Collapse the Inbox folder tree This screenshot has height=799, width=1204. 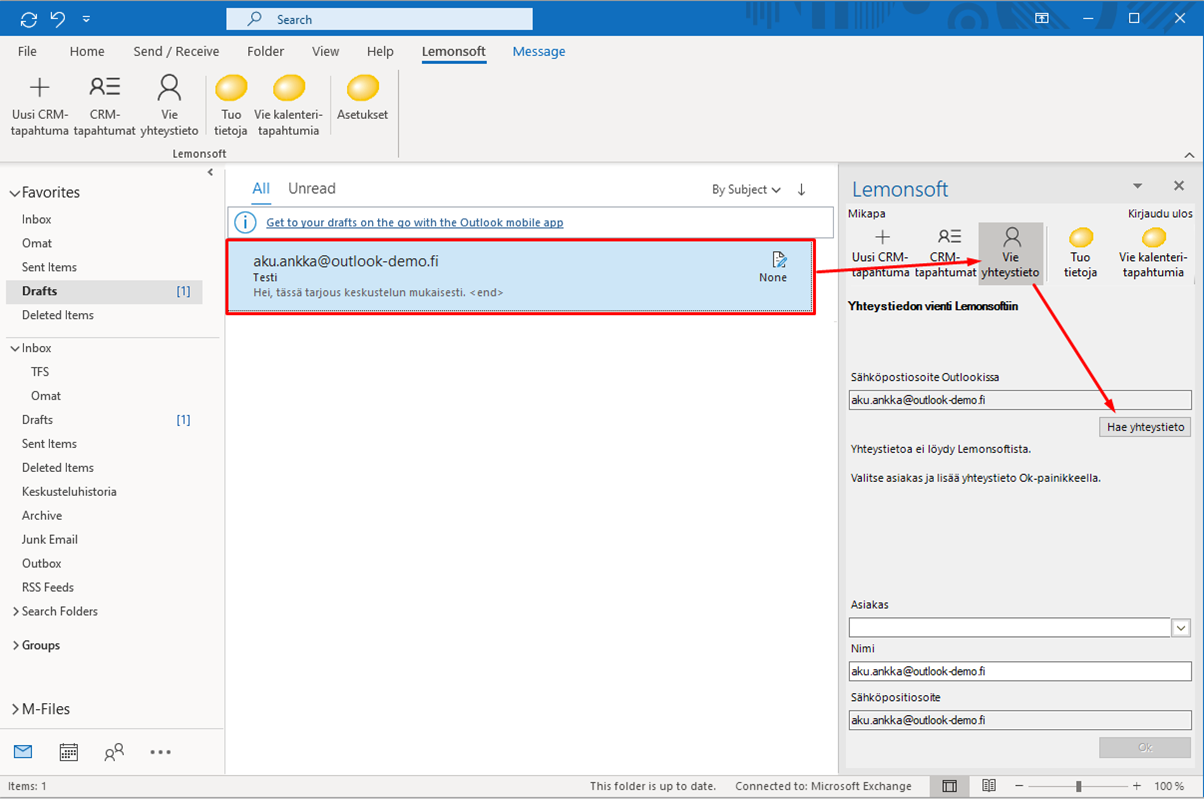point(14,348)
